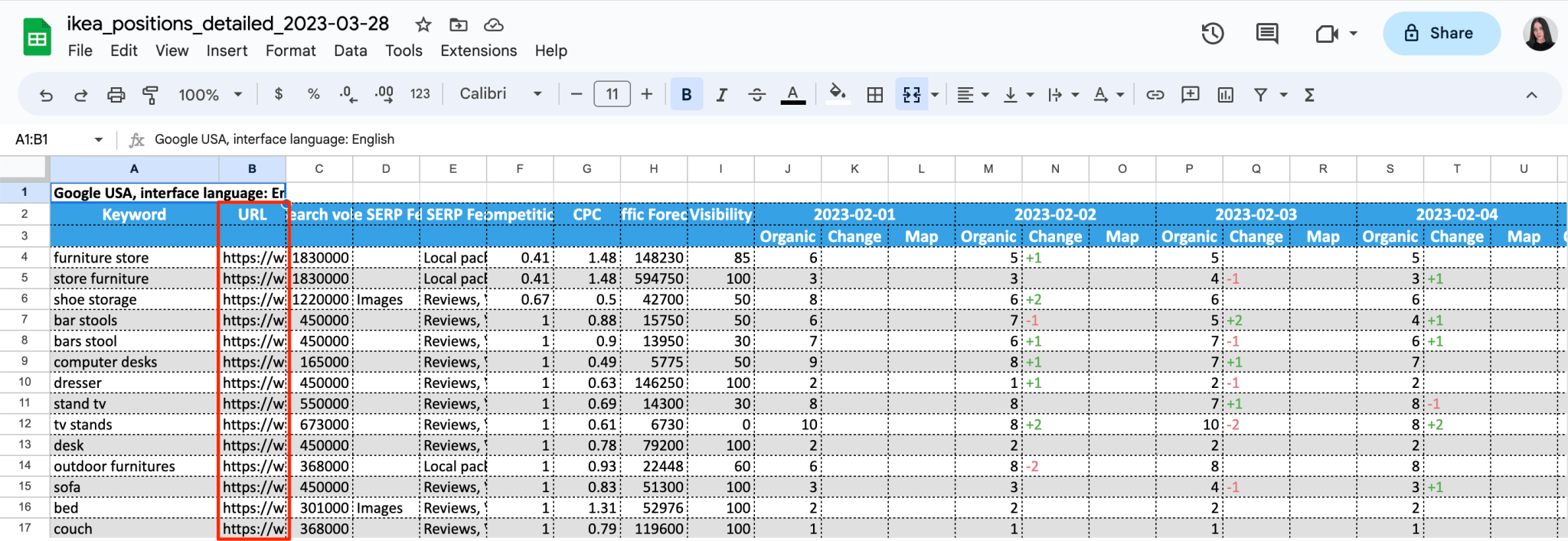Click the Share button
The width and height of the screenshot is (1568, 541).
1441,34
